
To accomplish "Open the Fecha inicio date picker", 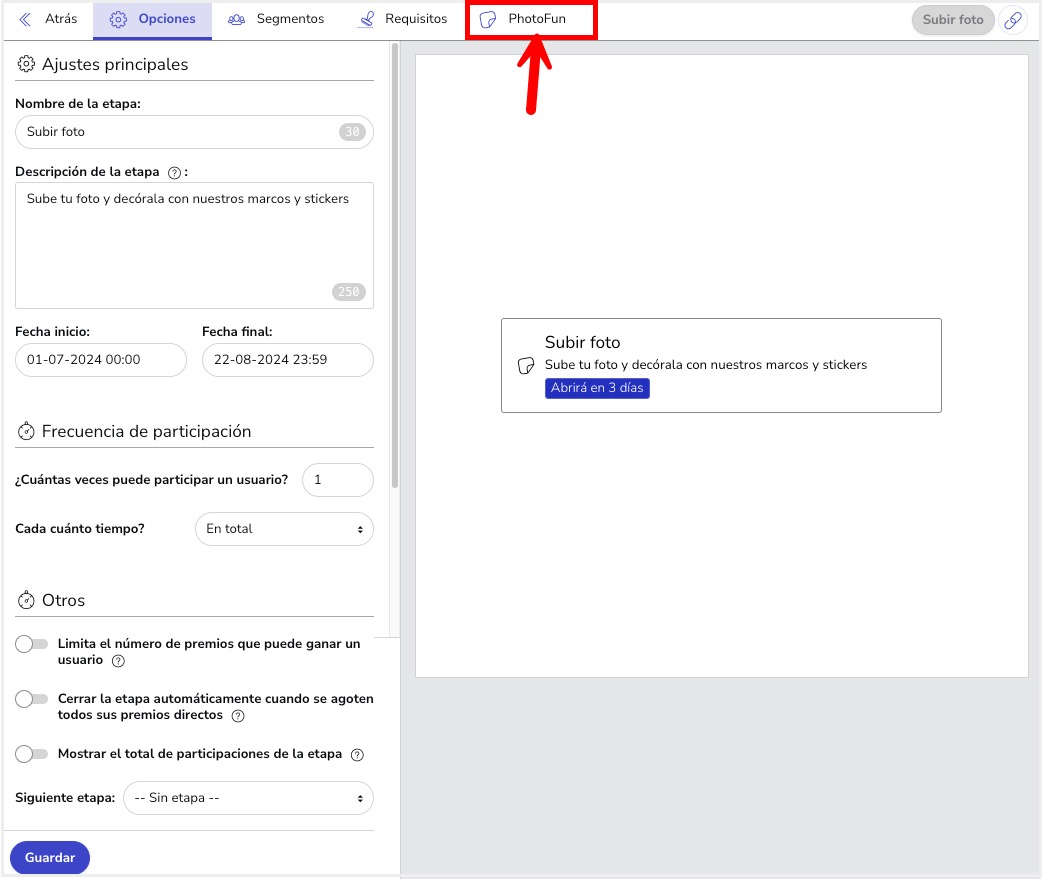I will [101, 360].
